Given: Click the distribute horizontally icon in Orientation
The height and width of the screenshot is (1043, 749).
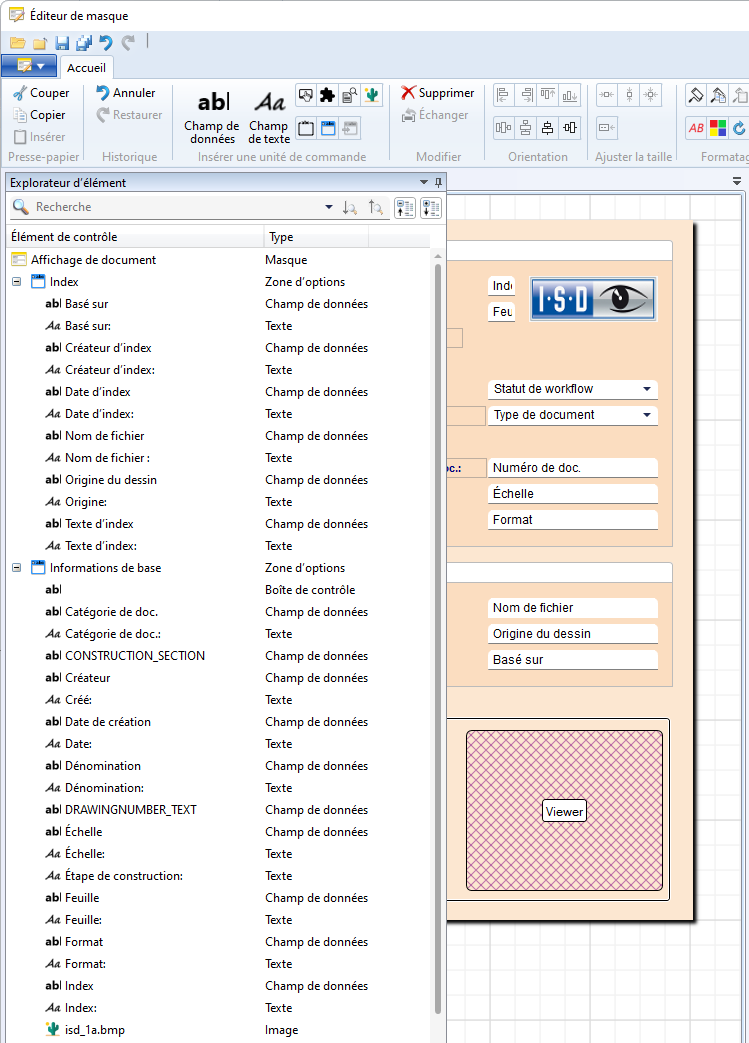Looking at the screenshot, I should pyautogui.click(x=504, y=128).
